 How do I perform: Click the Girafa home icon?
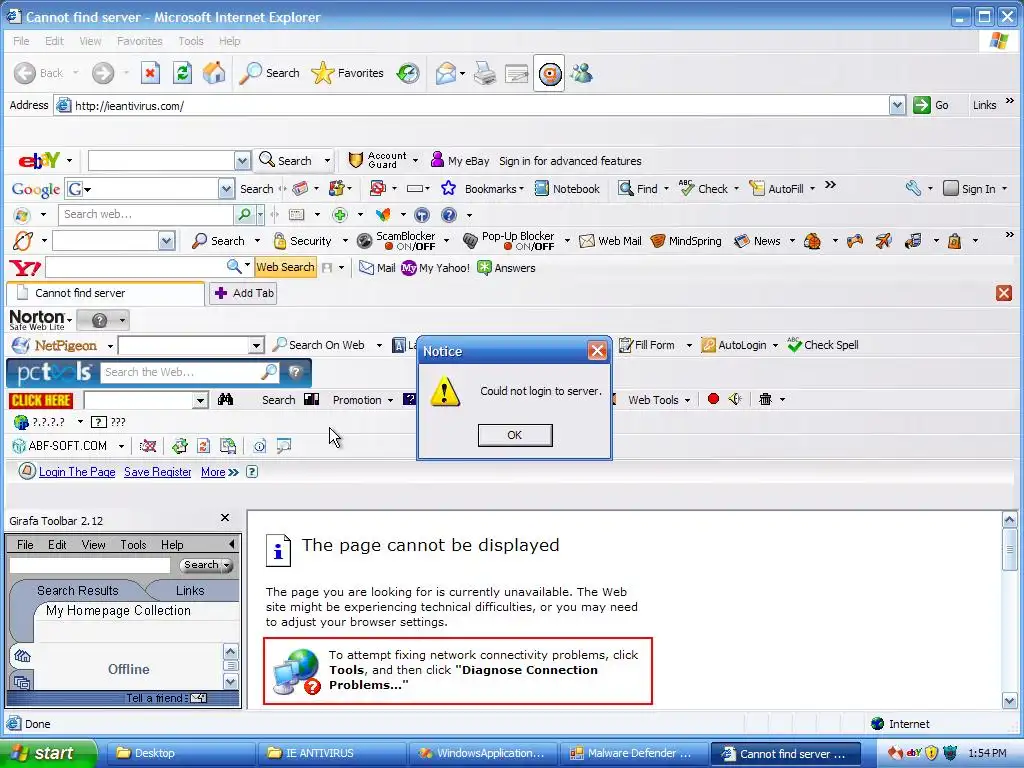point(22,656)
